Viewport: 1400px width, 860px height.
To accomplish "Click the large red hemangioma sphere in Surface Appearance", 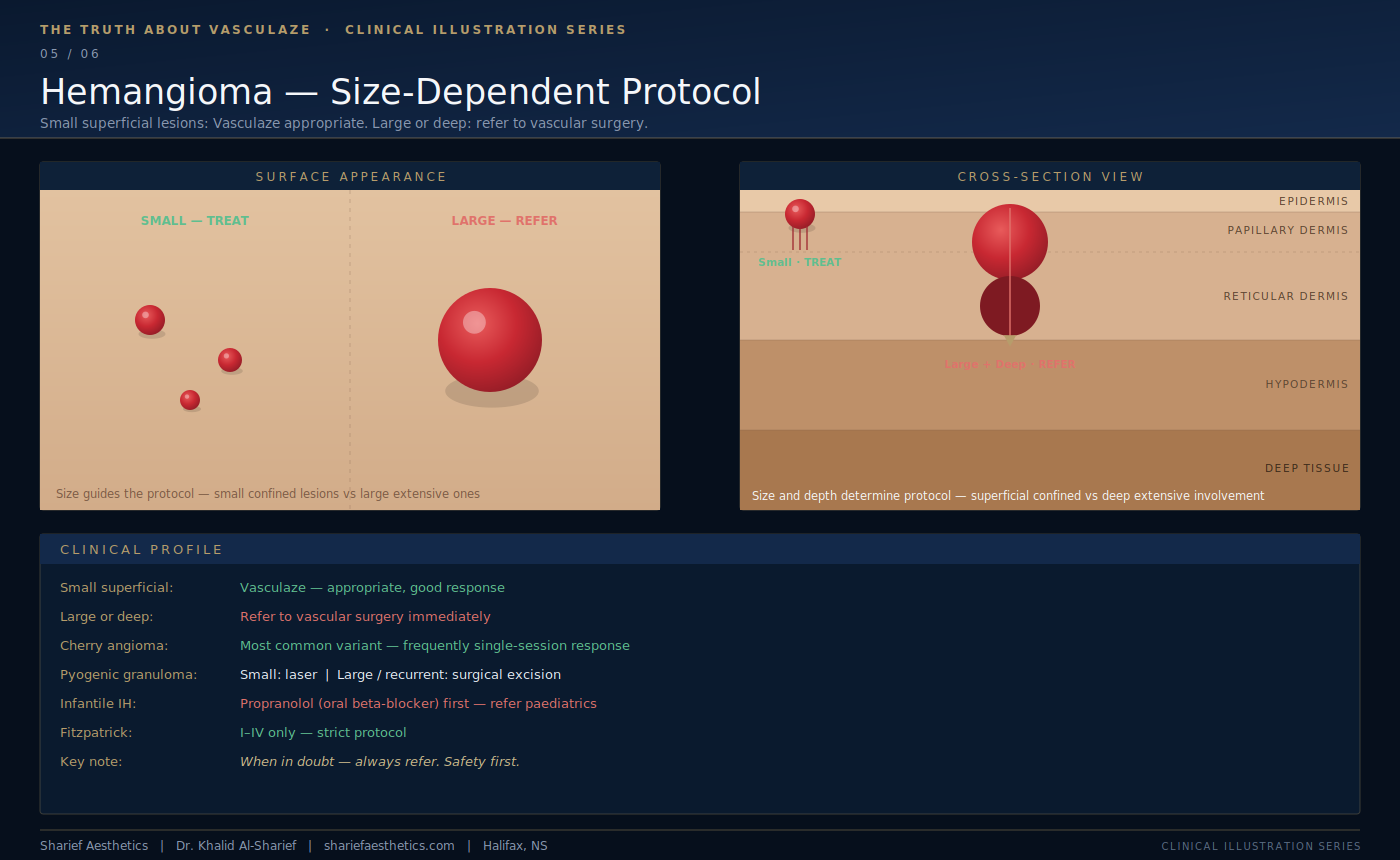I will tap(490, 340).
